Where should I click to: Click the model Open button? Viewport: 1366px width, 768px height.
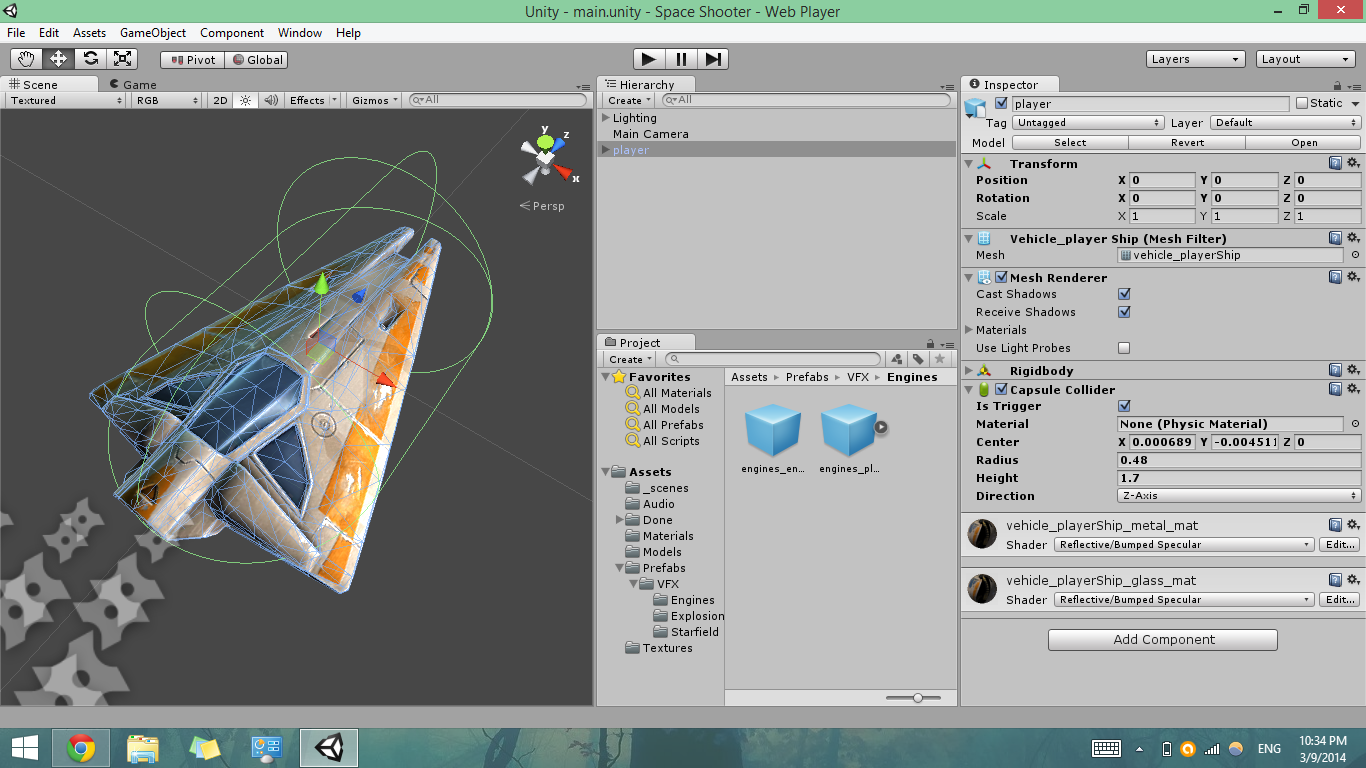(1304, 142)
